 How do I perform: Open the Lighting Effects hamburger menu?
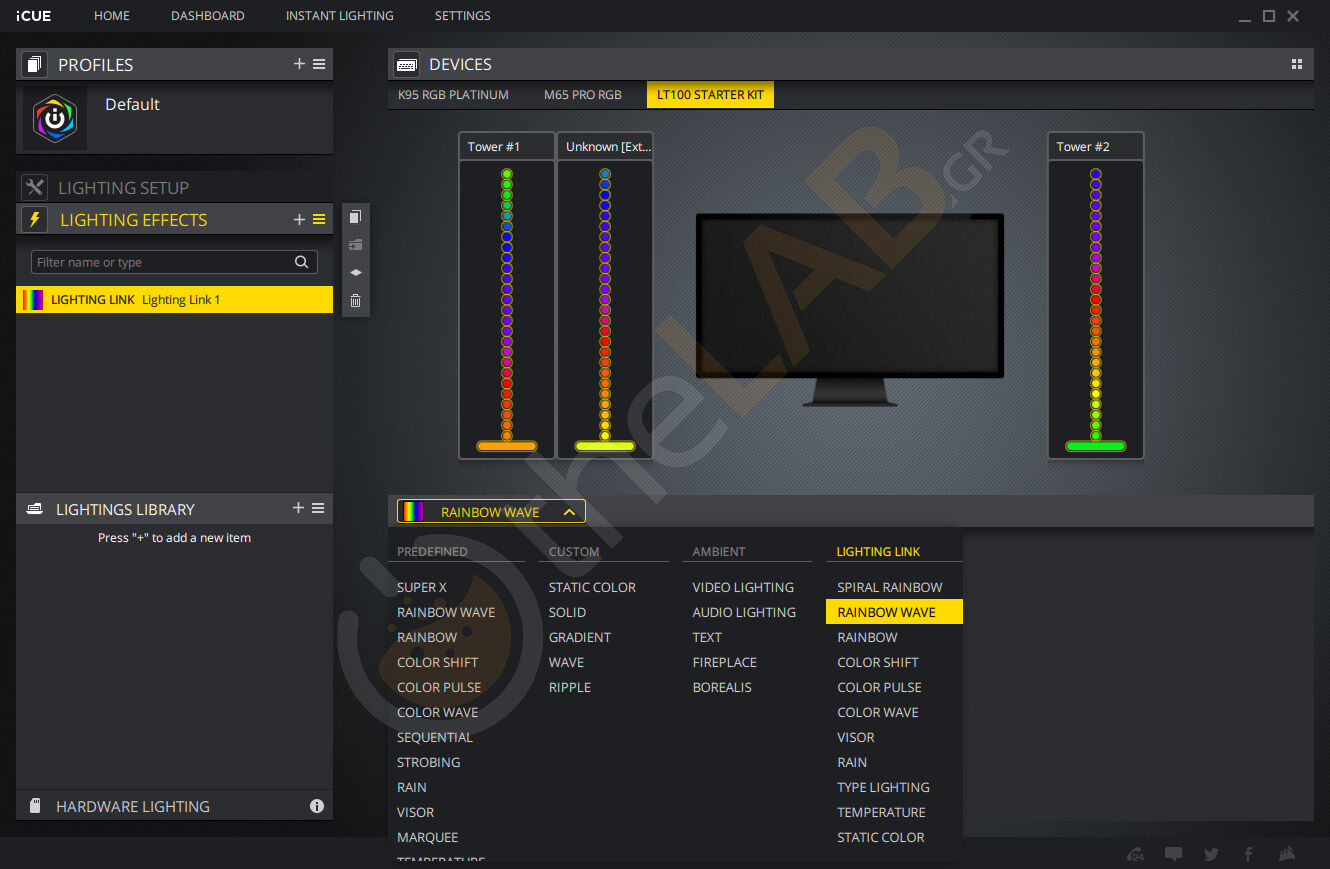pos(319,219)
